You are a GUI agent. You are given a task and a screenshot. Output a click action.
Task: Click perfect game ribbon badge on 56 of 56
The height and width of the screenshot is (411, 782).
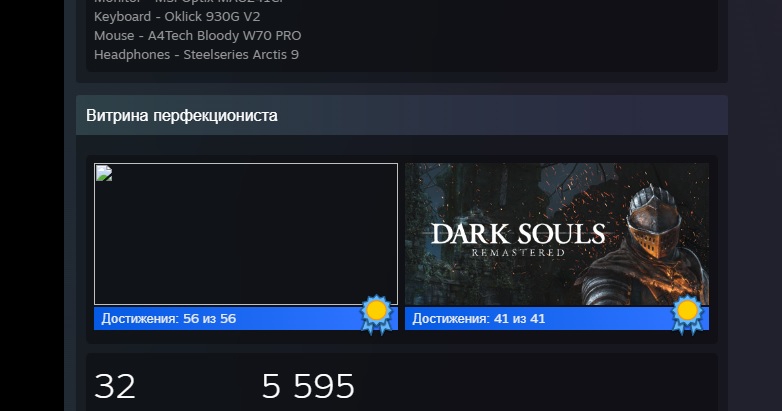[377, 314]
